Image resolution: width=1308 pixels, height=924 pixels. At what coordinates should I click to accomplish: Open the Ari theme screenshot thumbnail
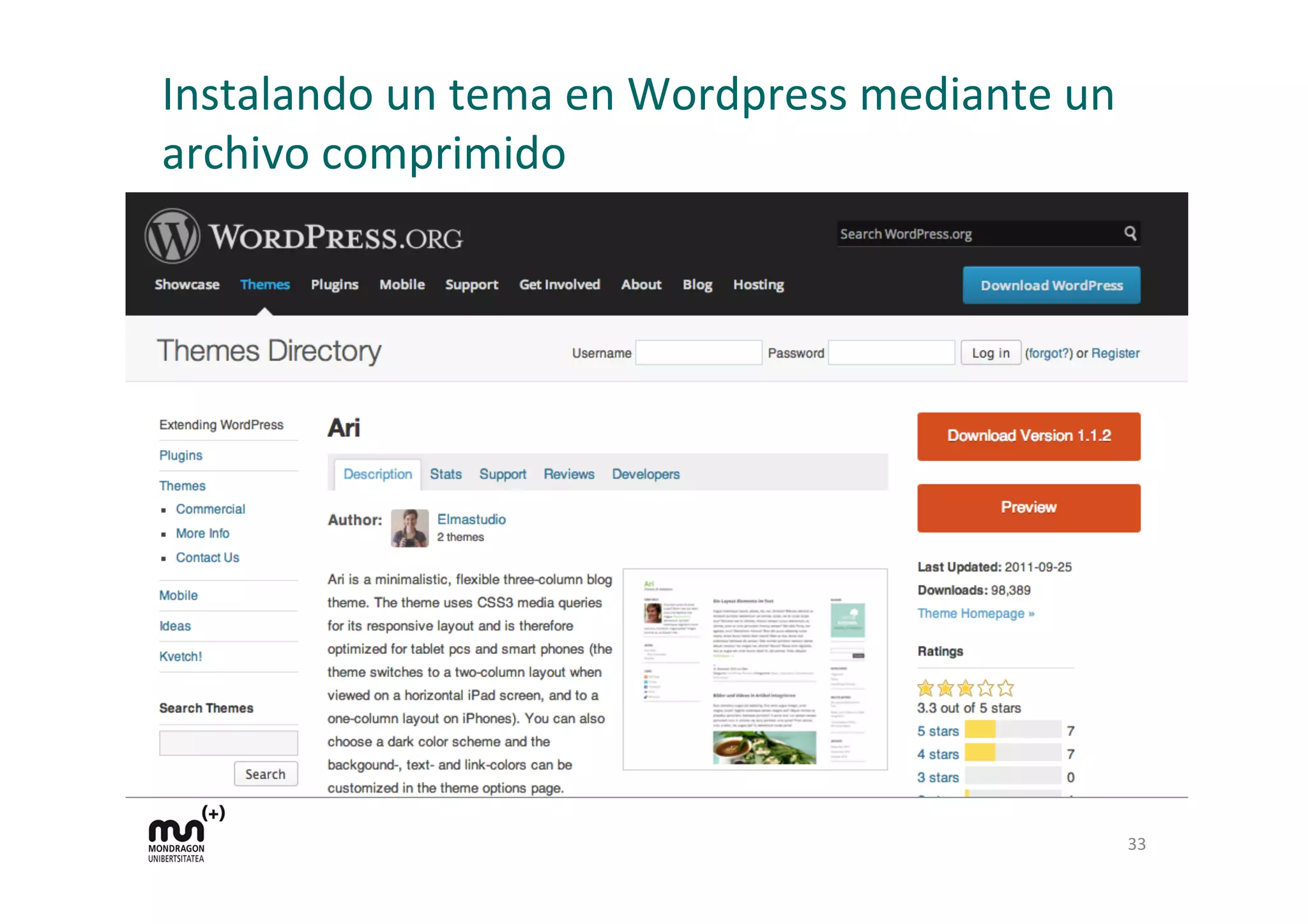coord(755,669)
